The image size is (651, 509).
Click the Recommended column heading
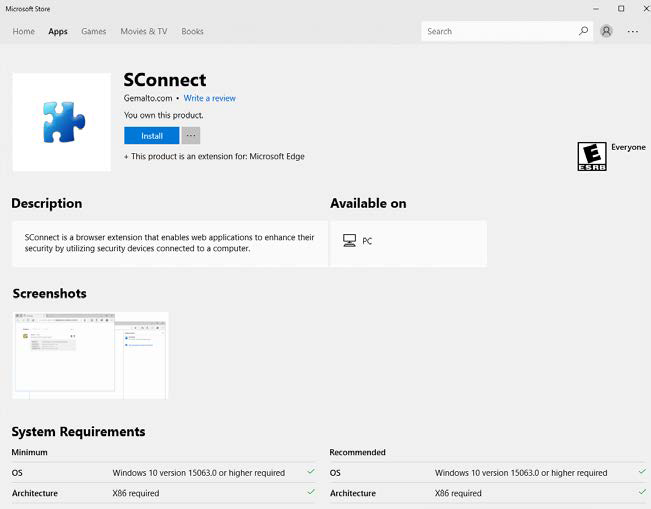point(357,452)
